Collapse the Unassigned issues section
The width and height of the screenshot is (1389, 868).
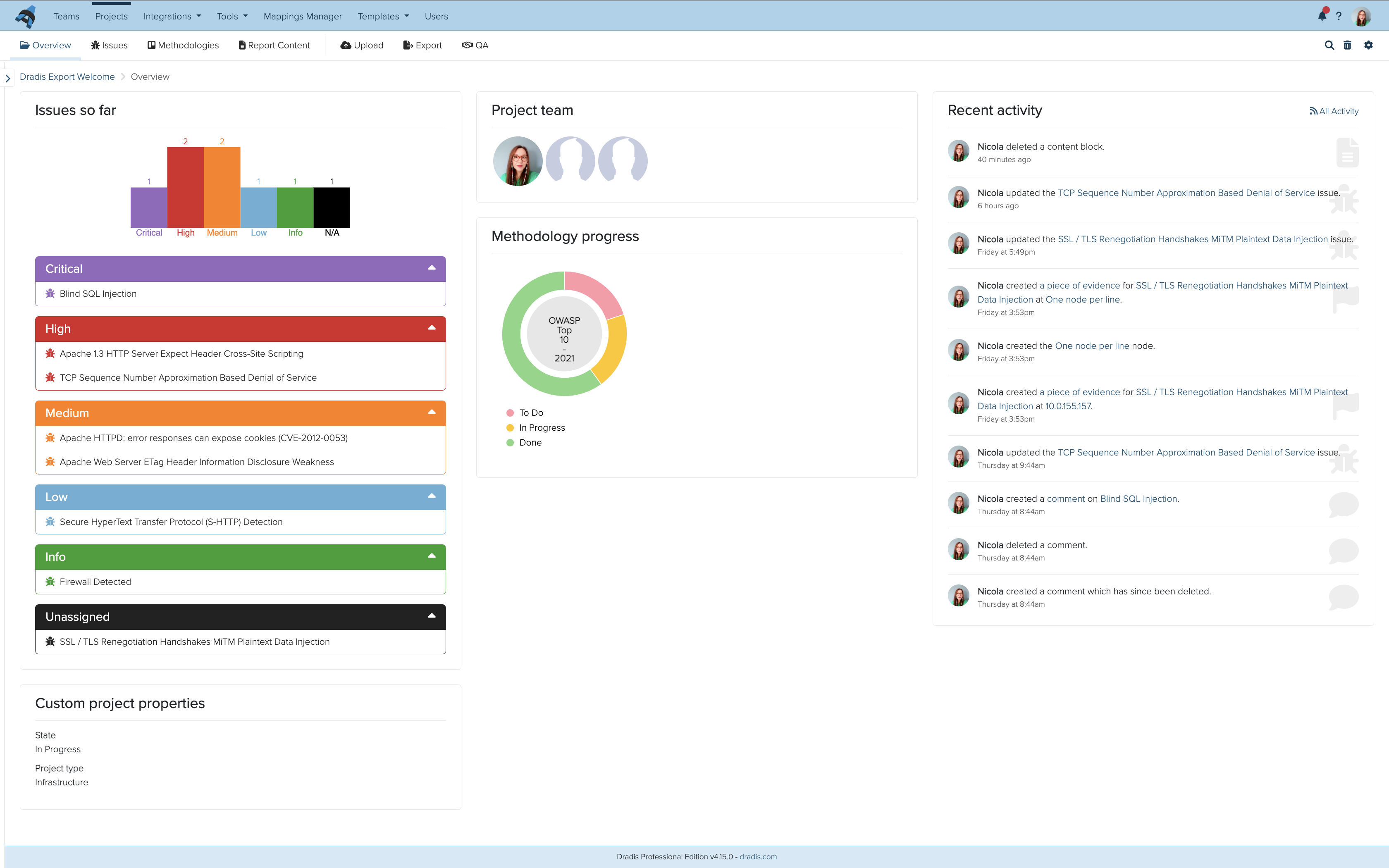coord(432,616)
